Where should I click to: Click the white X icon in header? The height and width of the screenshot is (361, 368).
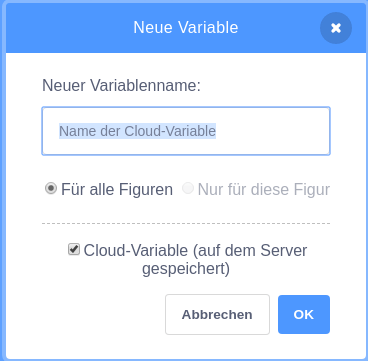click(336, 28)
